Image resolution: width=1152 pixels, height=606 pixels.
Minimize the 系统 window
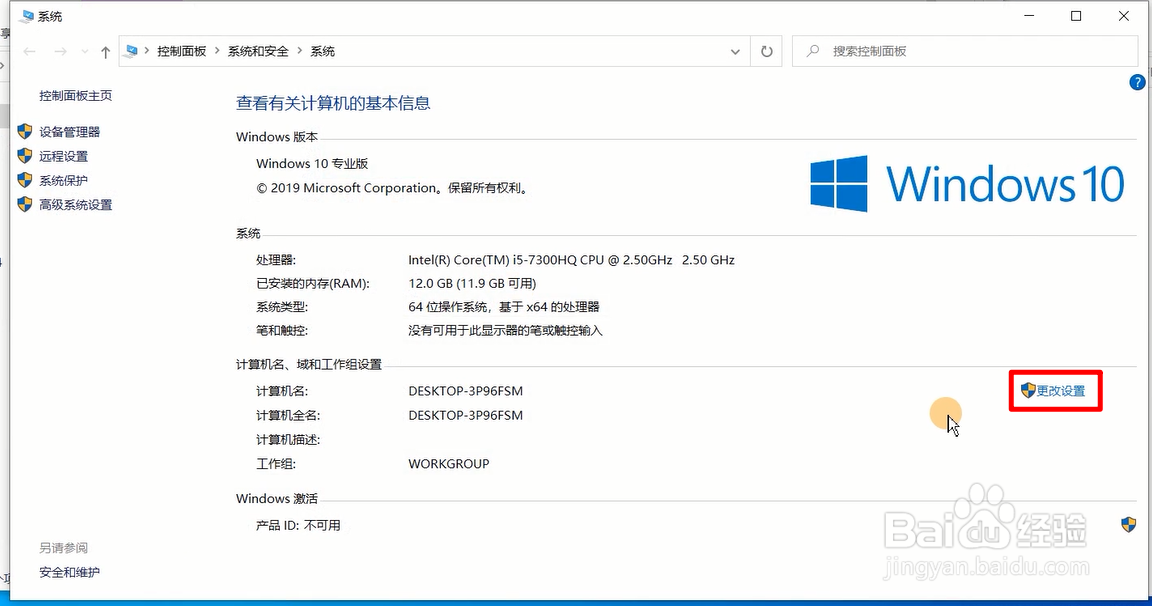[x=1029, y=16]
